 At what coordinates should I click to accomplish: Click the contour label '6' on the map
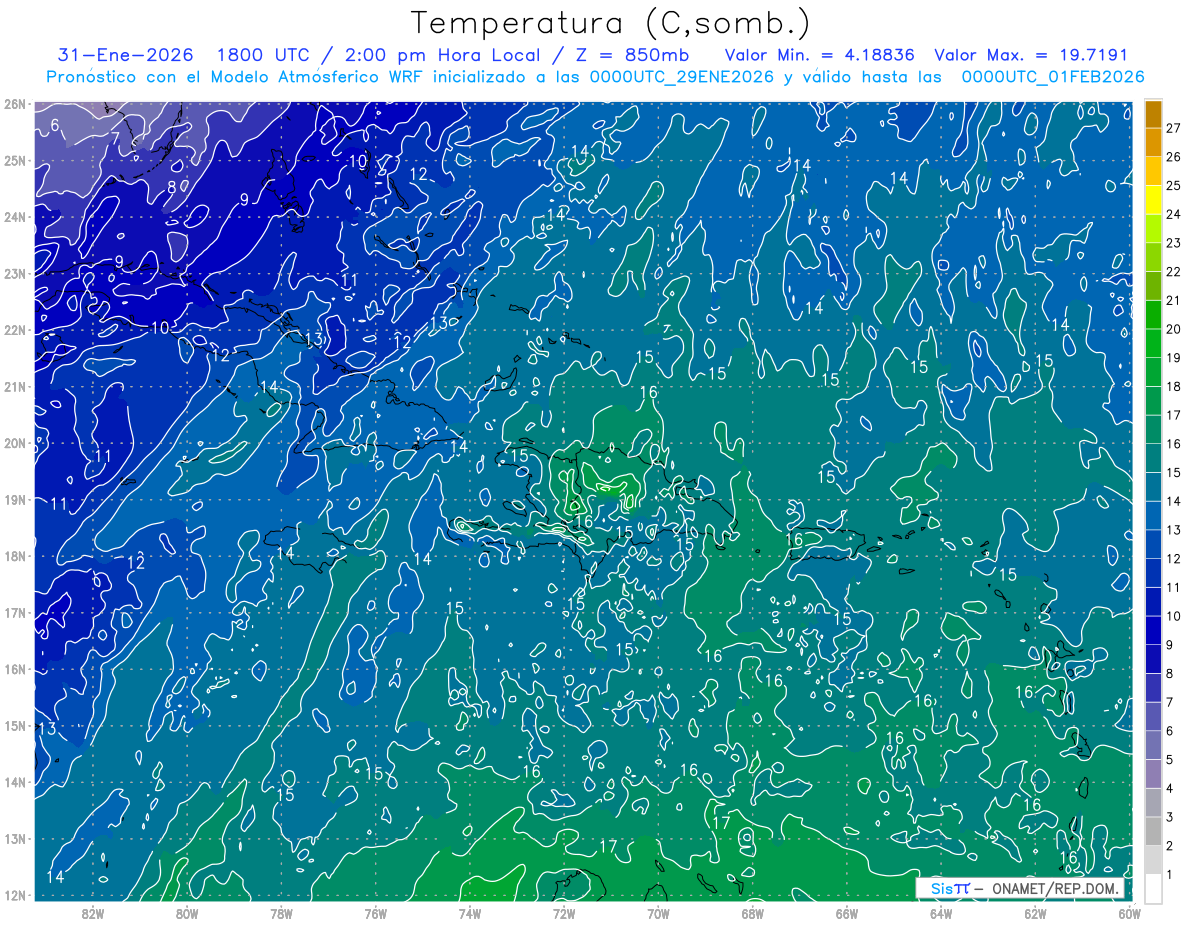click(x=55, y=125)
